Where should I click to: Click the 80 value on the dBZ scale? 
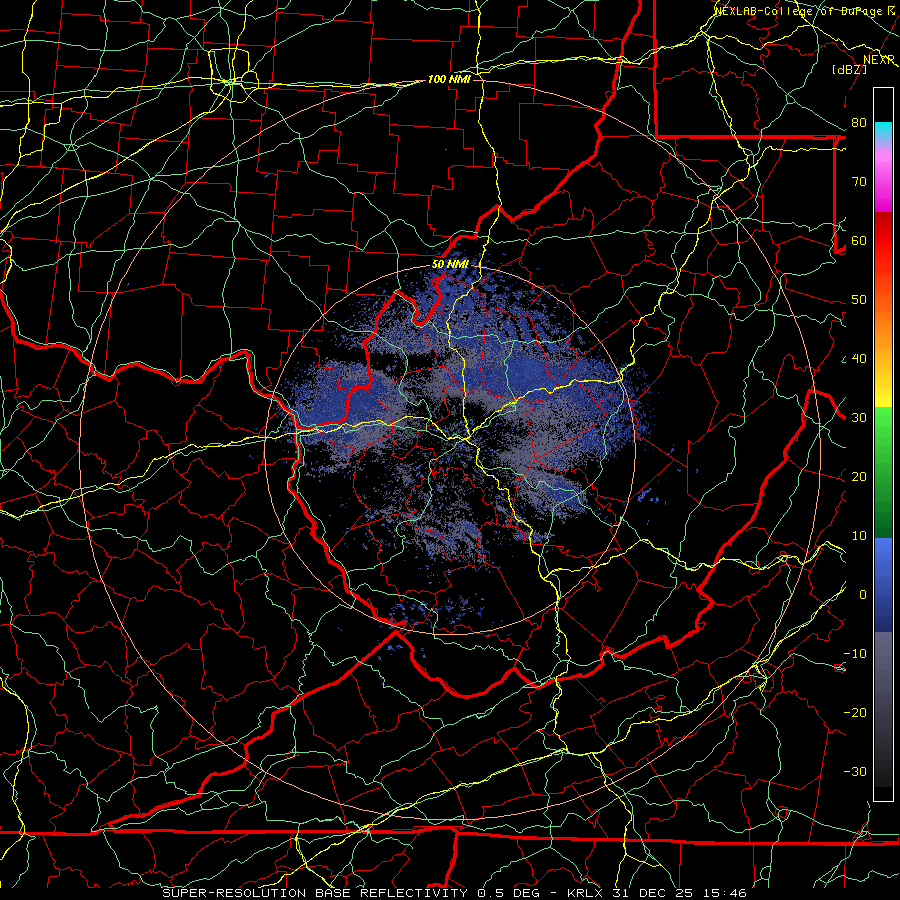pyautogui.click(x=859, y=122)
